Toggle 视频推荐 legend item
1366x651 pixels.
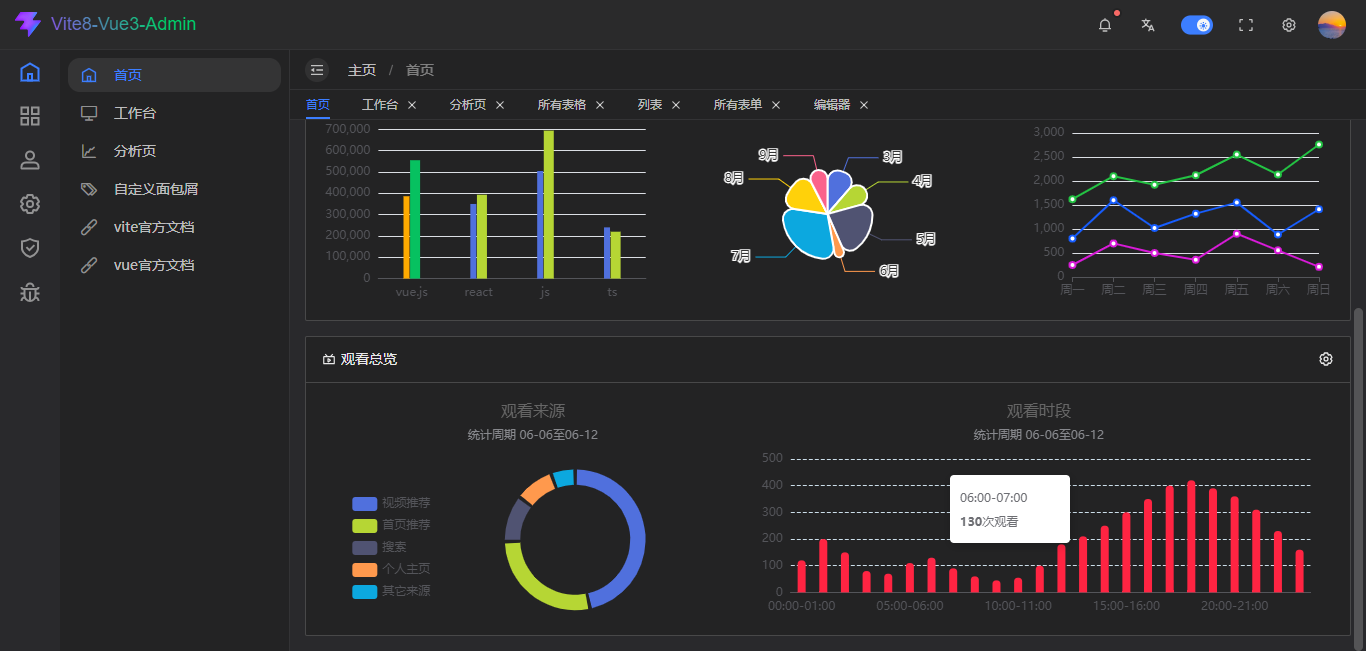392,503
